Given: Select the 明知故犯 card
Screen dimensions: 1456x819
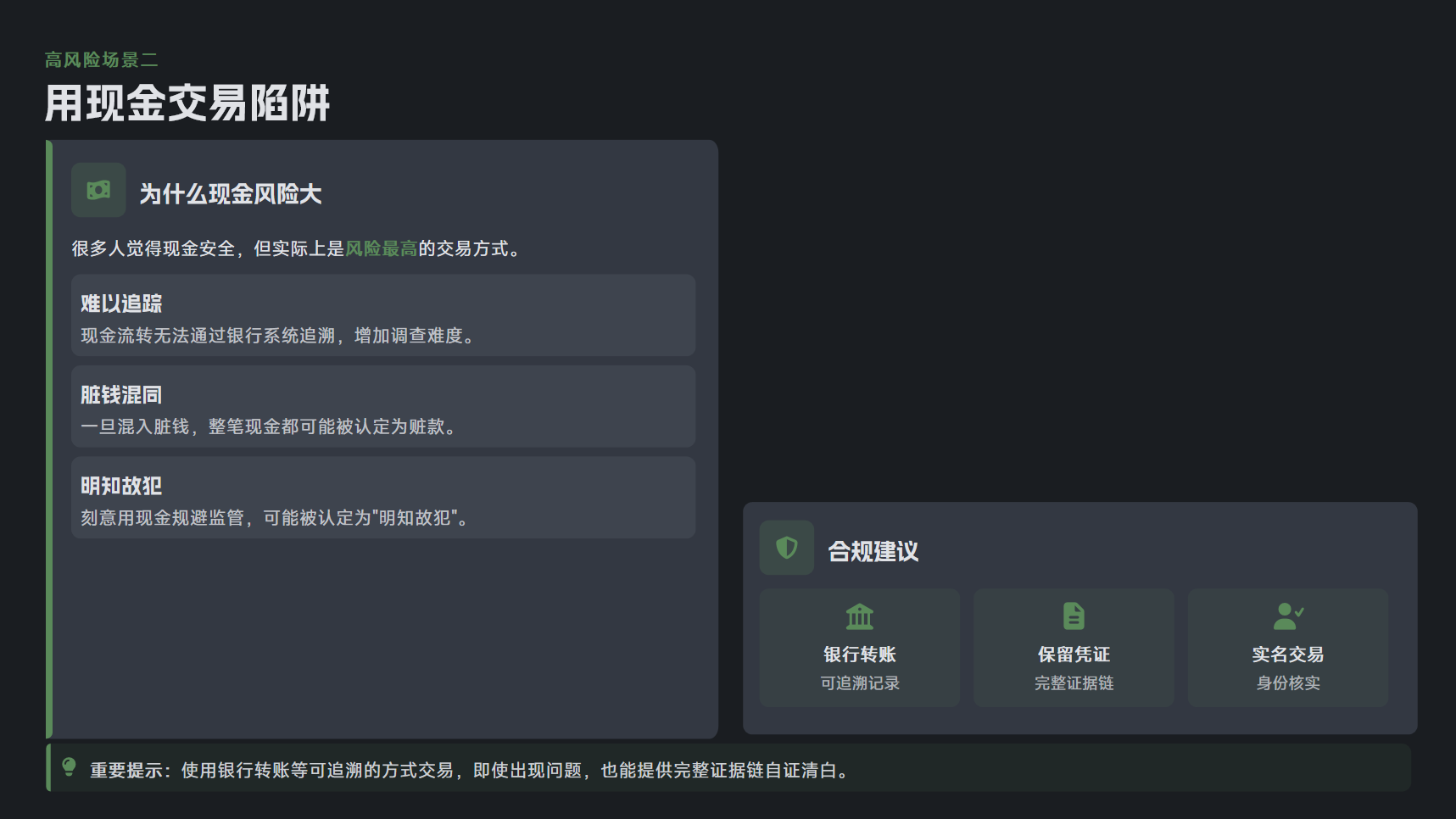Looking at the screenshot, I should (383, 498).
